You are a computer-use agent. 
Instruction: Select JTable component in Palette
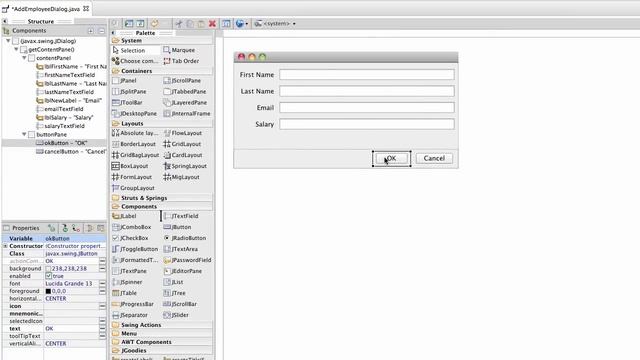coord(124,293)
